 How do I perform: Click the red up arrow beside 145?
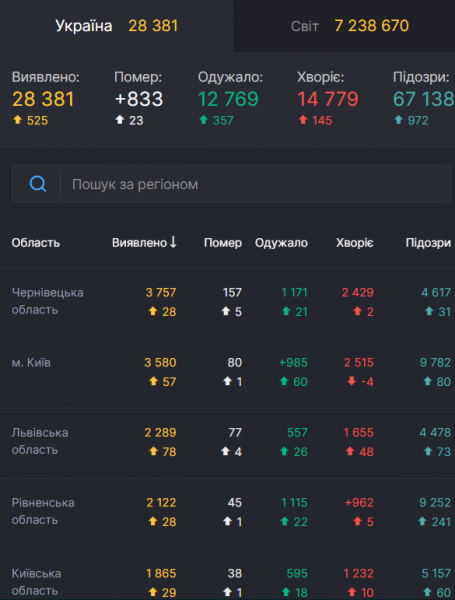(303, 120)
